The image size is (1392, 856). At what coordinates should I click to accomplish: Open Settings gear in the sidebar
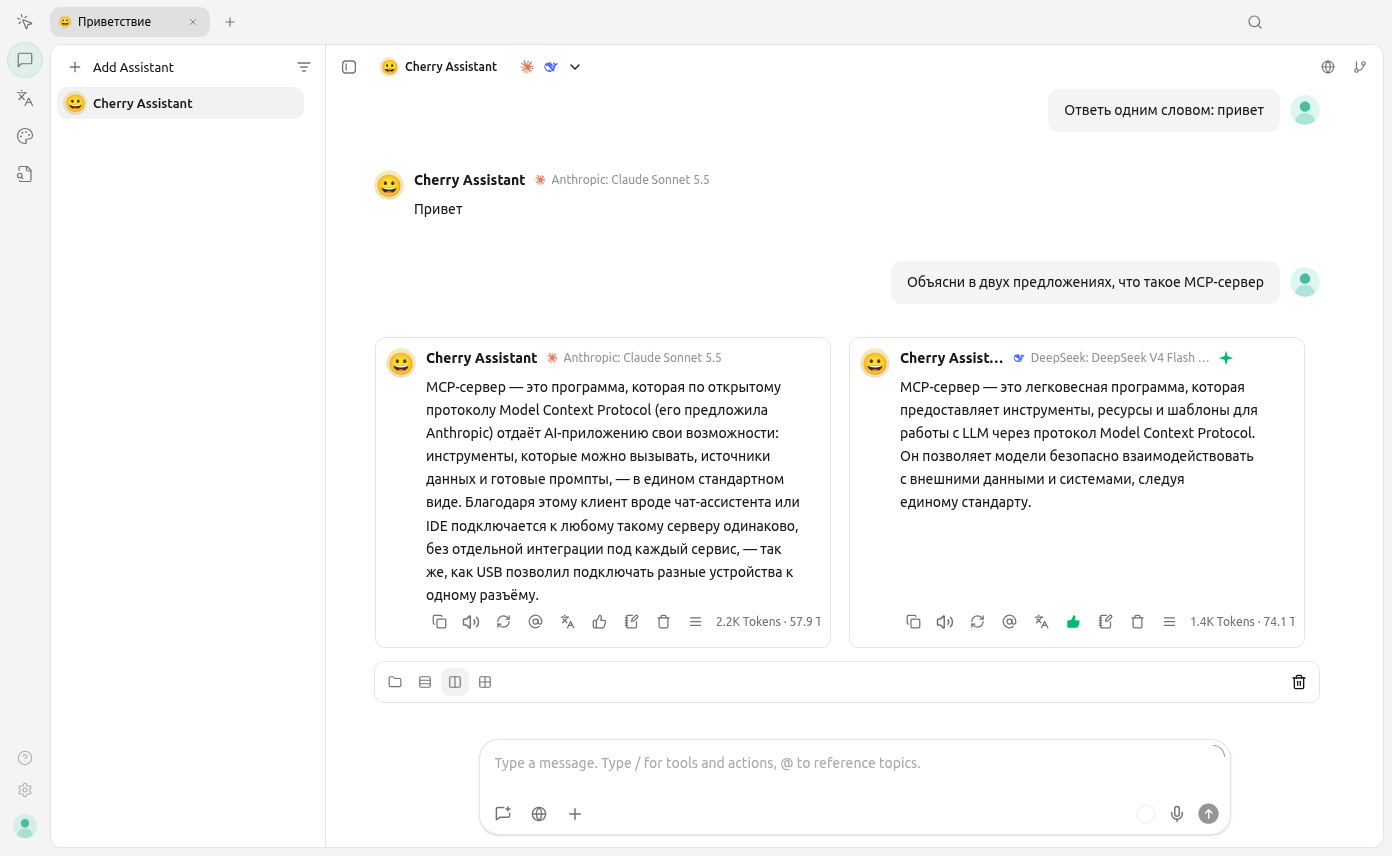pyautogui.click(x=25, y=790)
